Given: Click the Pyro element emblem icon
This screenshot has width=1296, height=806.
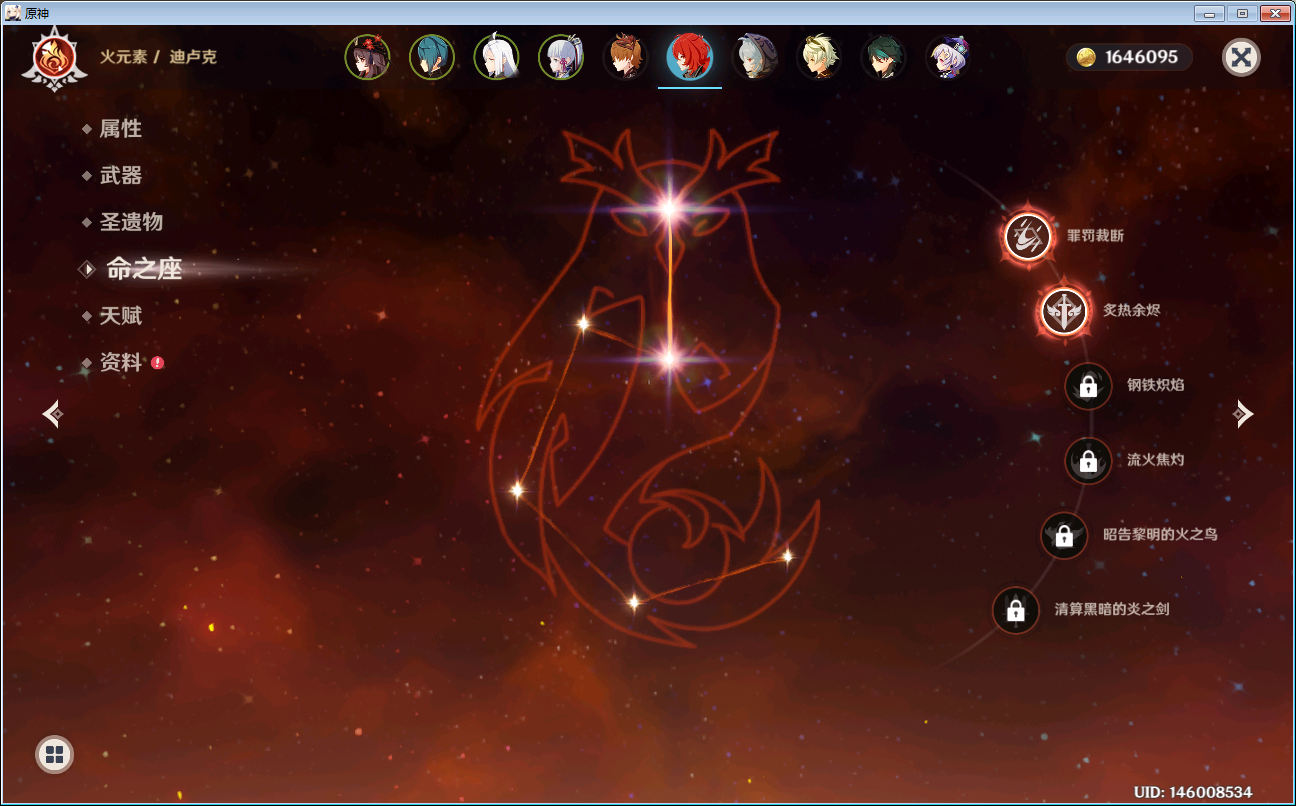Looking at the screenshot, I should pos(48,57).
